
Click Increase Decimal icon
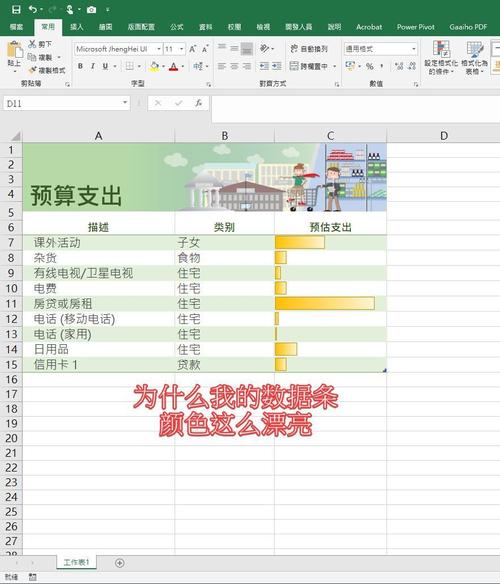399,66
